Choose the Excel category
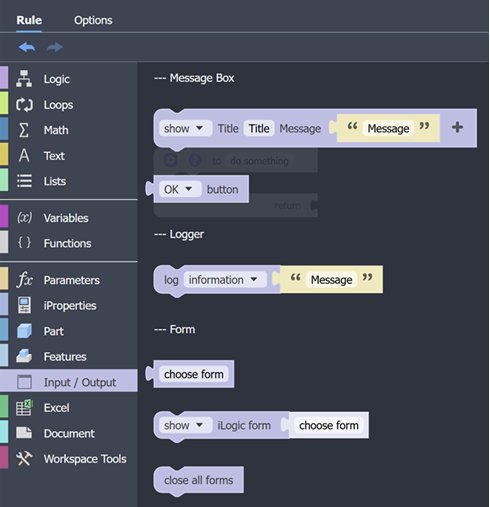This screenshot has width=490, height=507. point(69,407)
